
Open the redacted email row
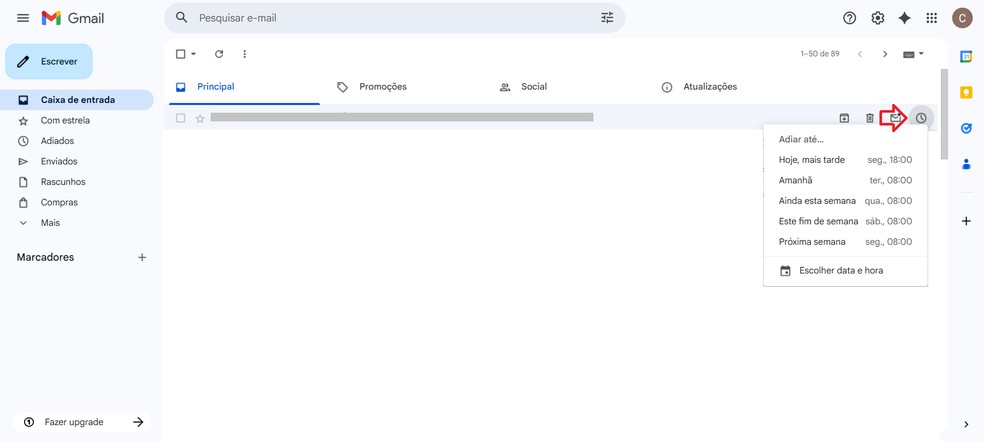(x=402, y=117)
